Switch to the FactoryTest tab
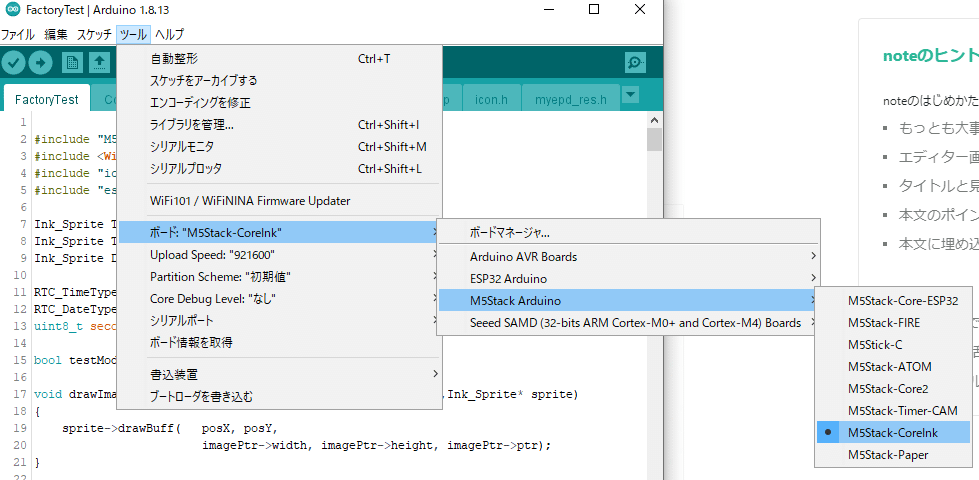 point(47,99)
